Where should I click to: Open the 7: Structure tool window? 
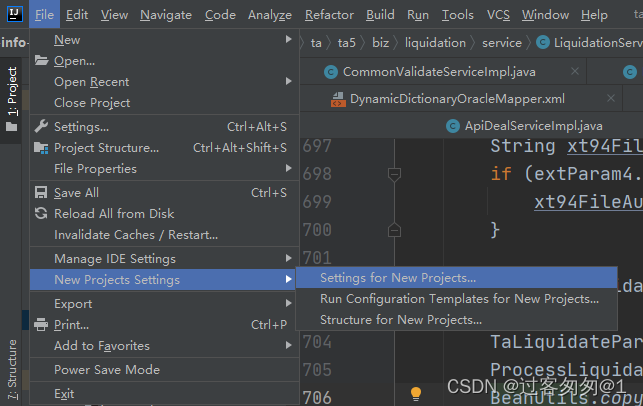coord(12,370)
